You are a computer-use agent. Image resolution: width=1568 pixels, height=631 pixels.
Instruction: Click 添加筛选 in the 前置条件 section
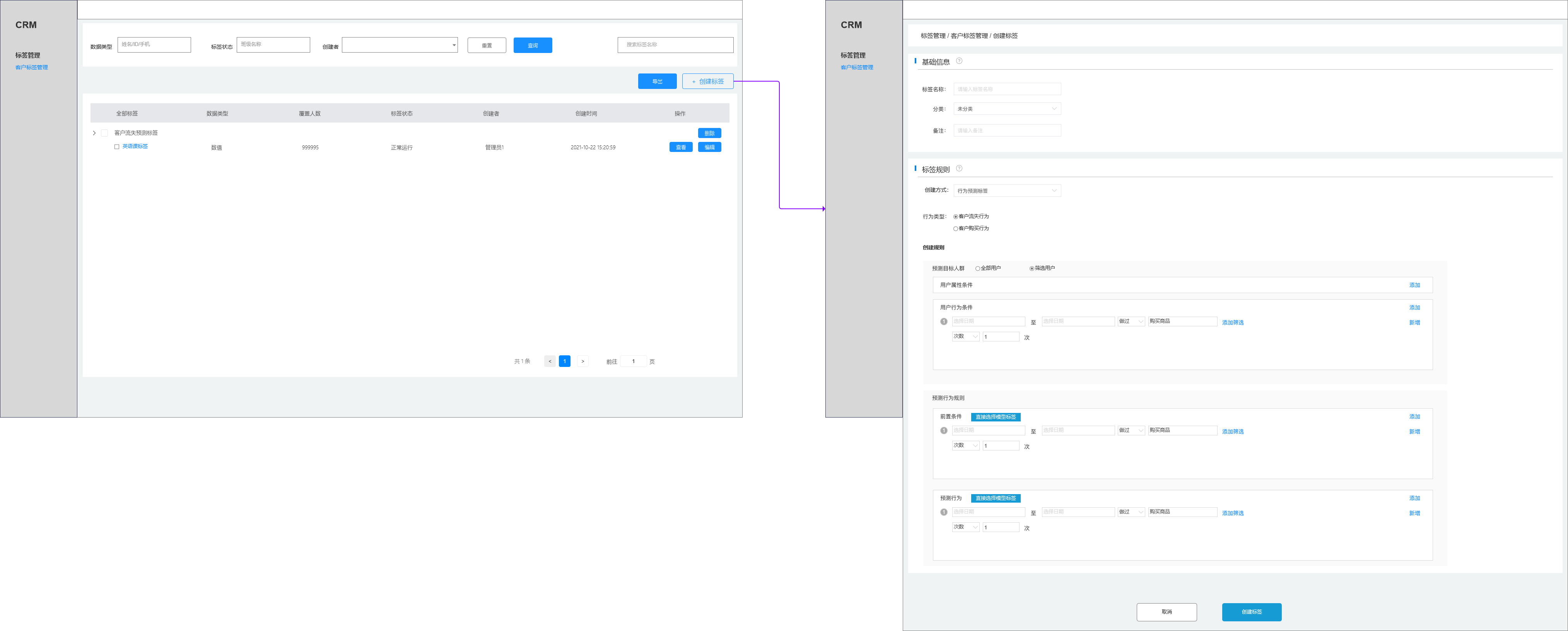[x=1233, y=432]
